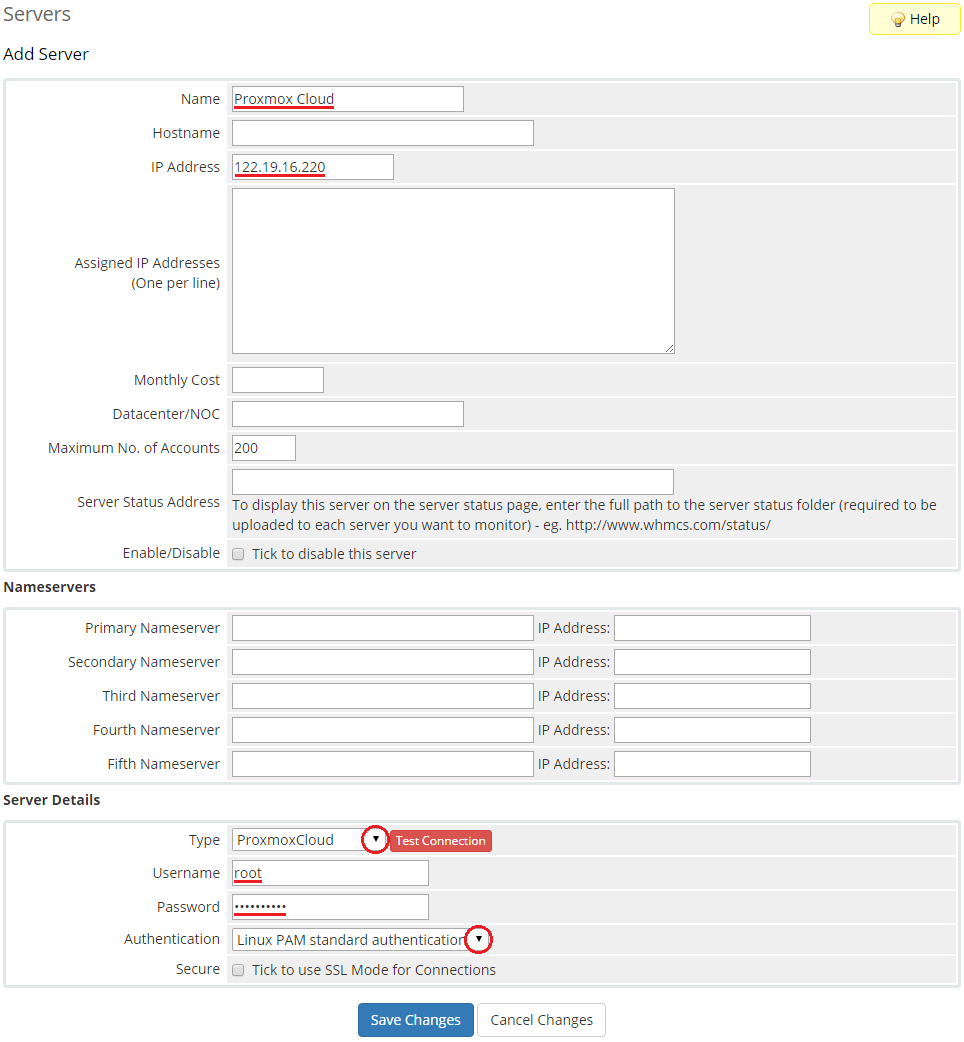
Task: Click the Assigned IP Addresses text area
Action: coord(453,271)
